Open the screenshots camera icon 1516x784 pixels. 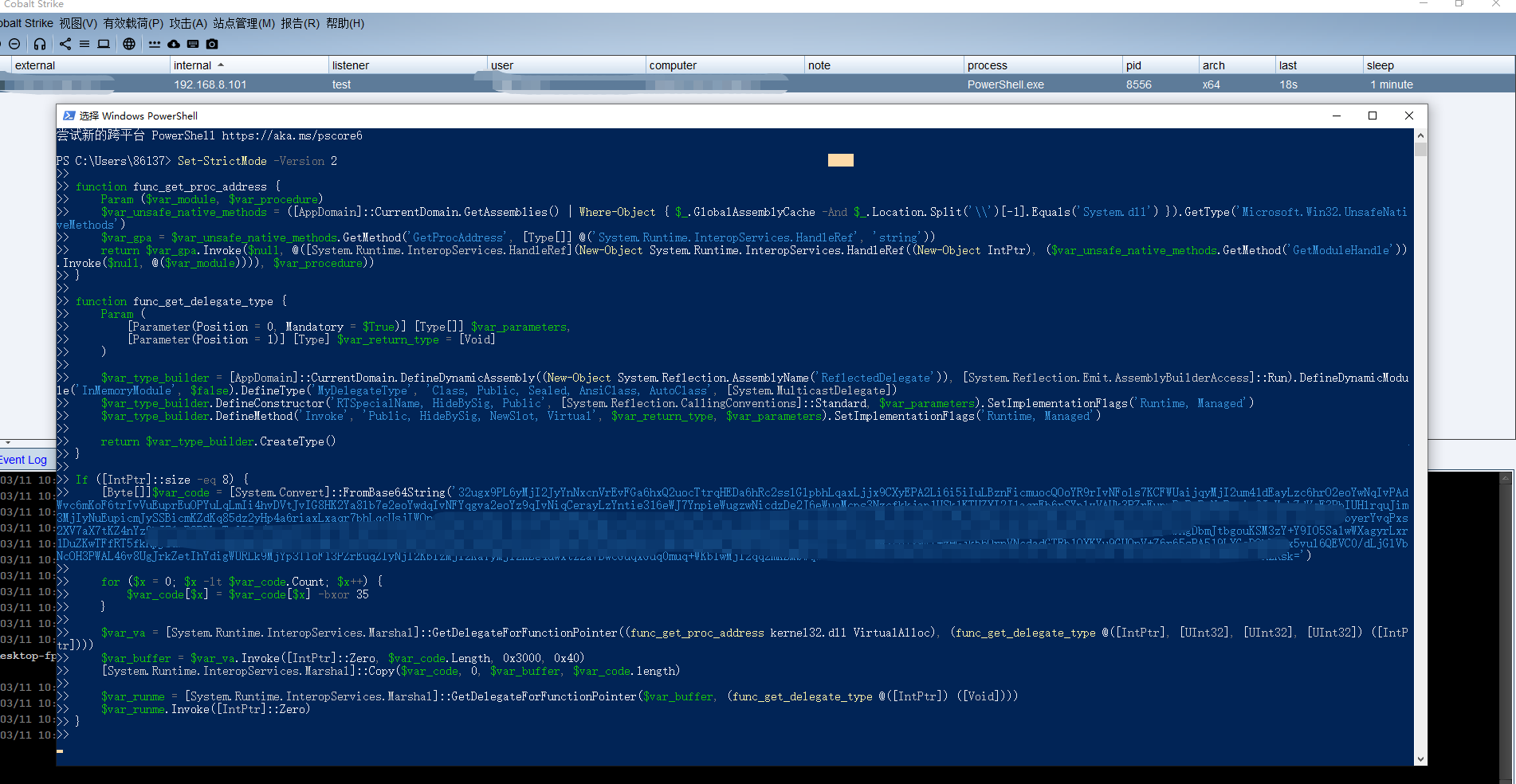[212, 44]
